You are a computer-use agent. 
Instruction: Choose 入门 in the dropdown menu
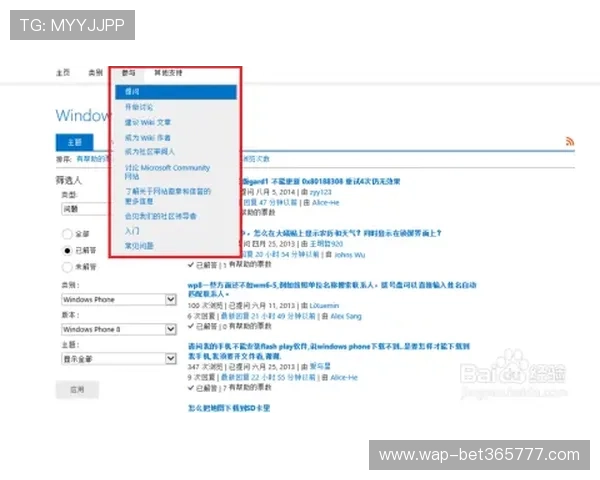coord(132,231)
